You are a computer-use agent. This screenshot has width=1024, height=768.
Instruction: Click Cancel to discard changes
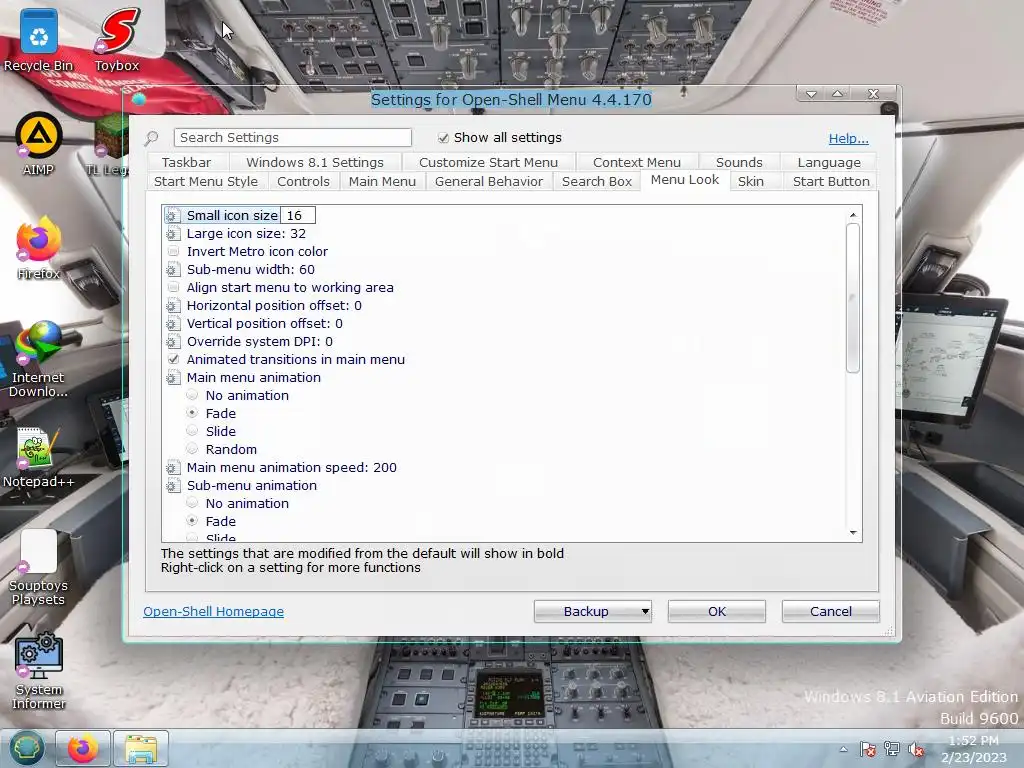point(831,611)
